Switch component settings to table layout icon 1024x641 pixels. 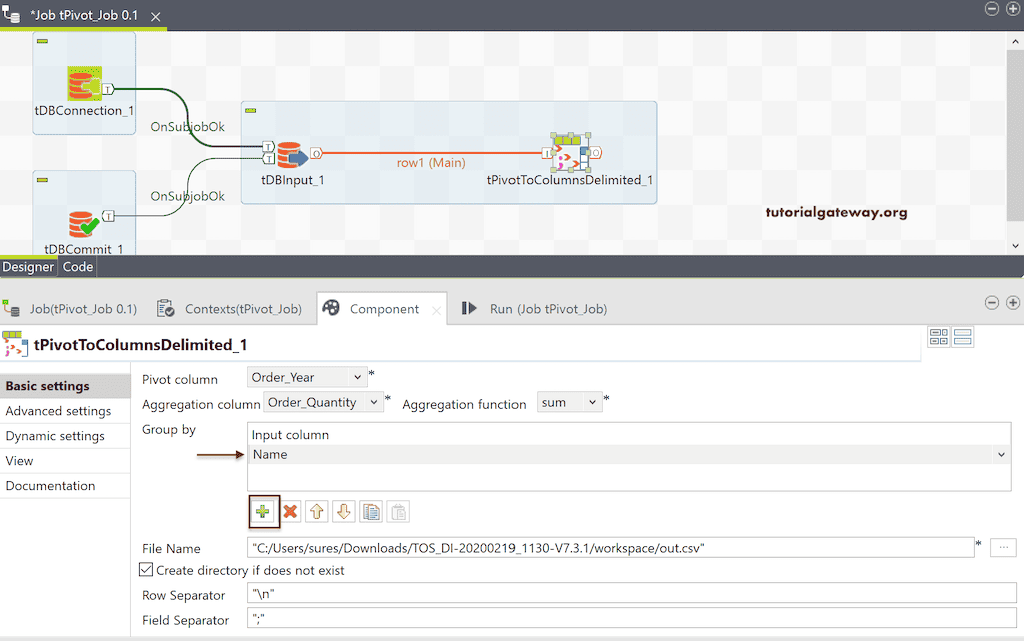coord(939,337)
